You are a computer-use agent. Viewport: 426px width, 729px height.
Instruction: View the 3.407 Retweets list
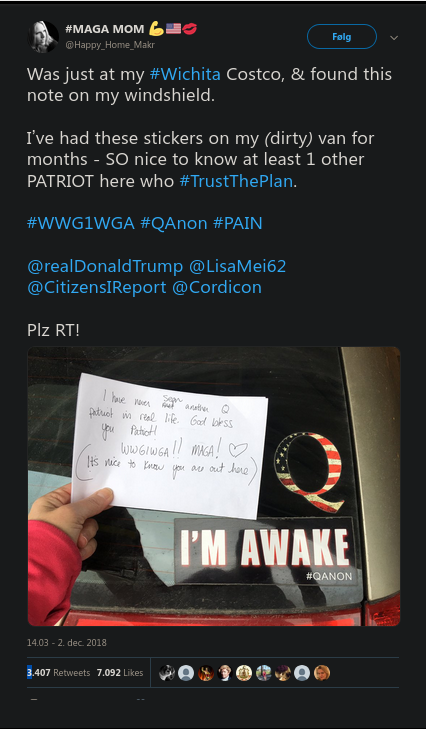tap(59, 673)
